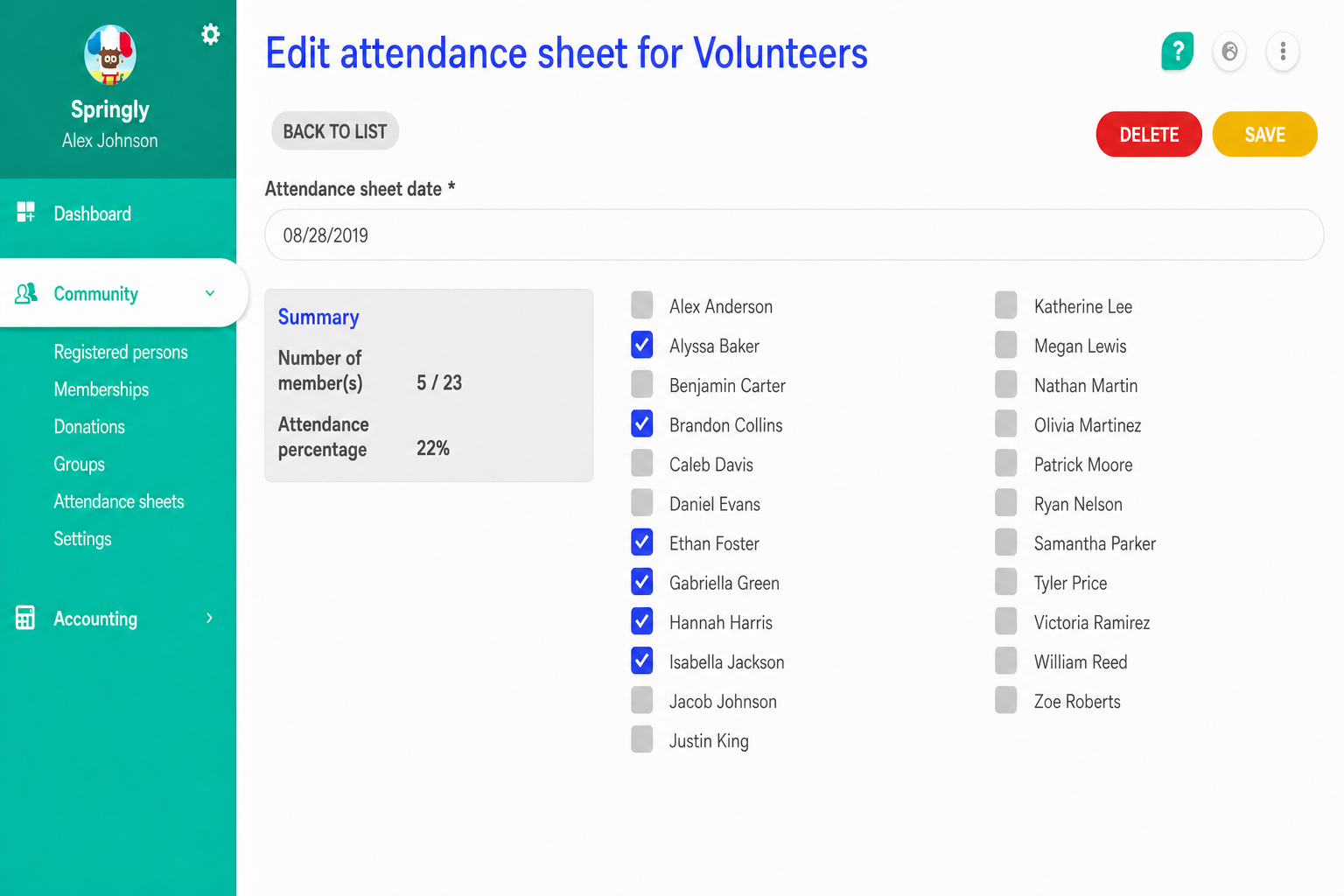Click the attendance sheet date field

[794, 234]
